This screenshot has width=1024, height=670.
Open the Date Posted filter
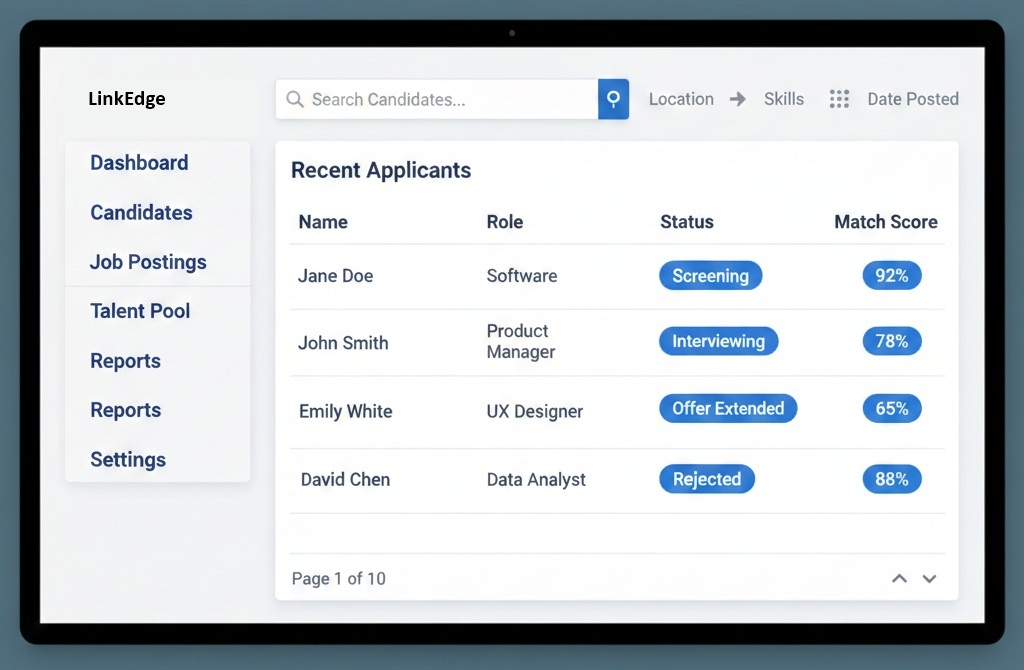pos(912,99)
